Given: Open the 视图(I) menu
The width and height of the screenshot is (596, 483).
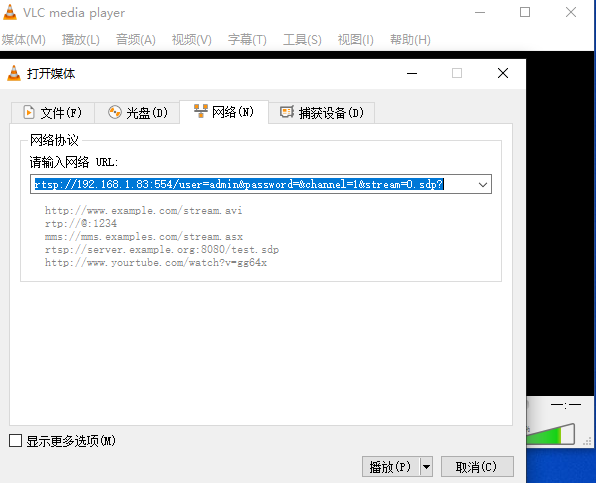Looking at the screenshot, I should [x=355, y=40].
